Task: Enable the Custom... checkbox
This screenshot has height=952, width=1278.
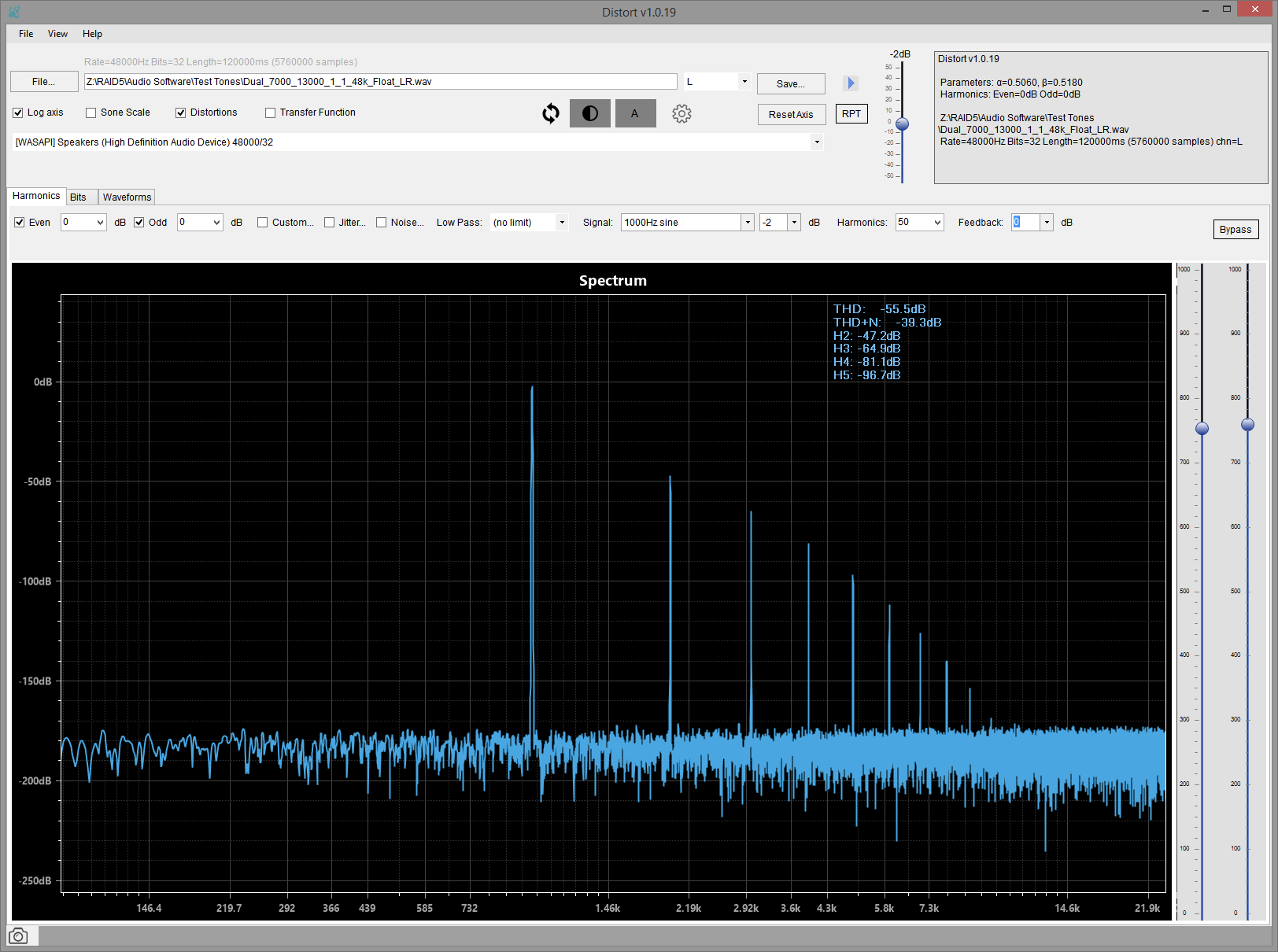Action: click(x=262, y=223)
